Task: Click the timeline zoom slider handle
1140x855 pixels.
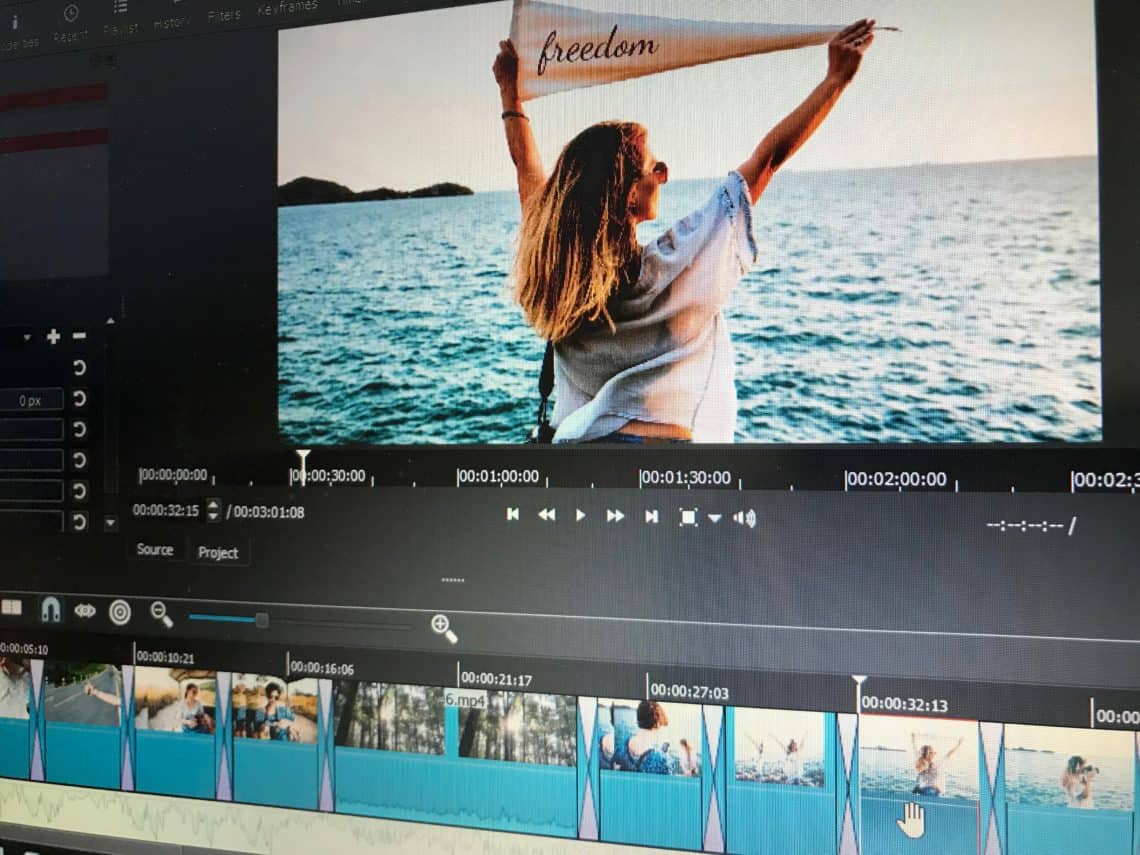Action: click(x=262, y=620)
